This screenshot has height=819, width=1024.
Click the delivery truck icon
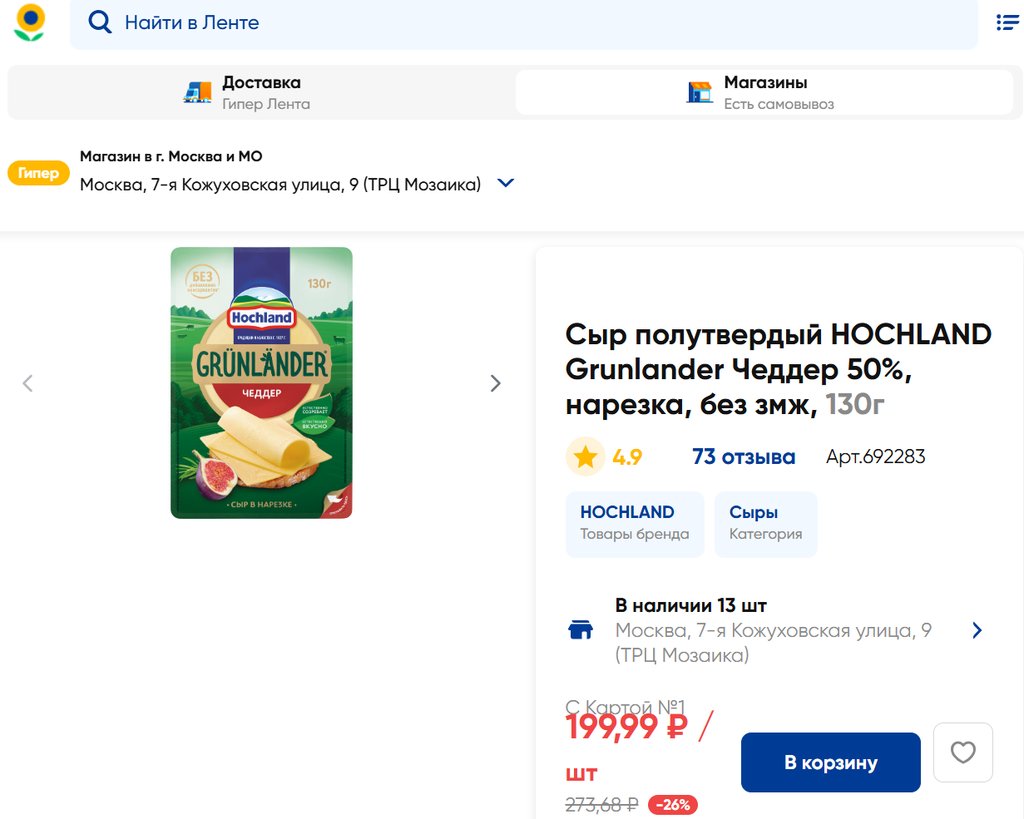[x=198, y=93]
